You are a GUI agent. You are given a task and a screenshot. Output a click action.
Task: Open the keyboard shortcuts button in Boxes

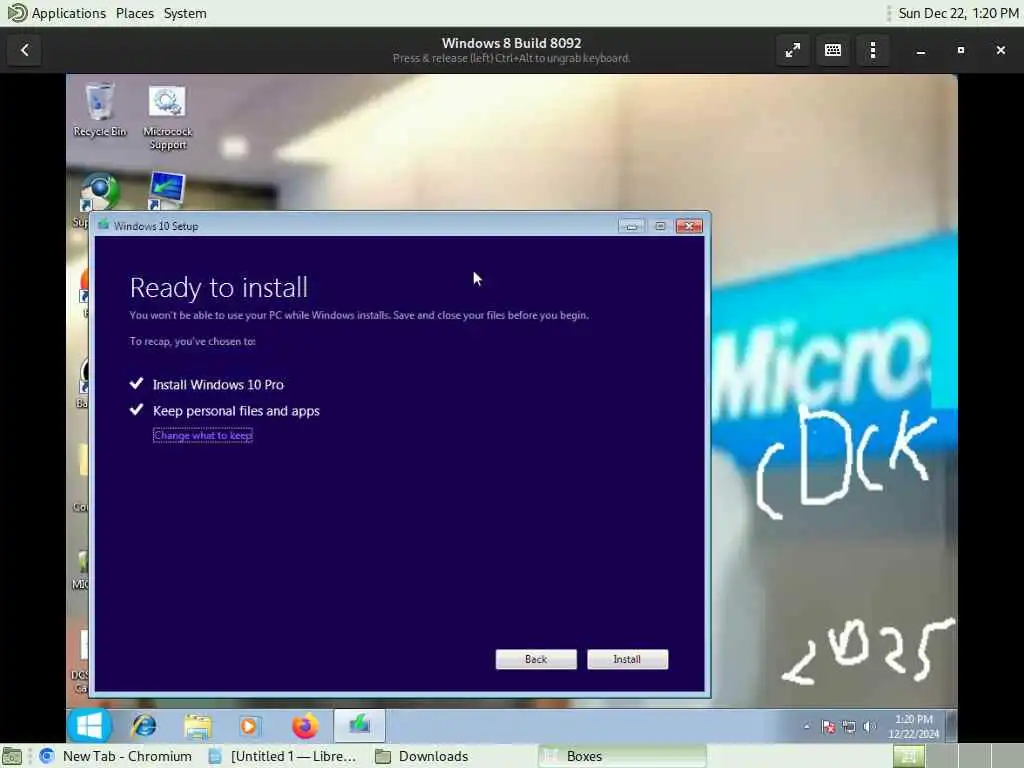pyautogui.click(x=833, y=50)
